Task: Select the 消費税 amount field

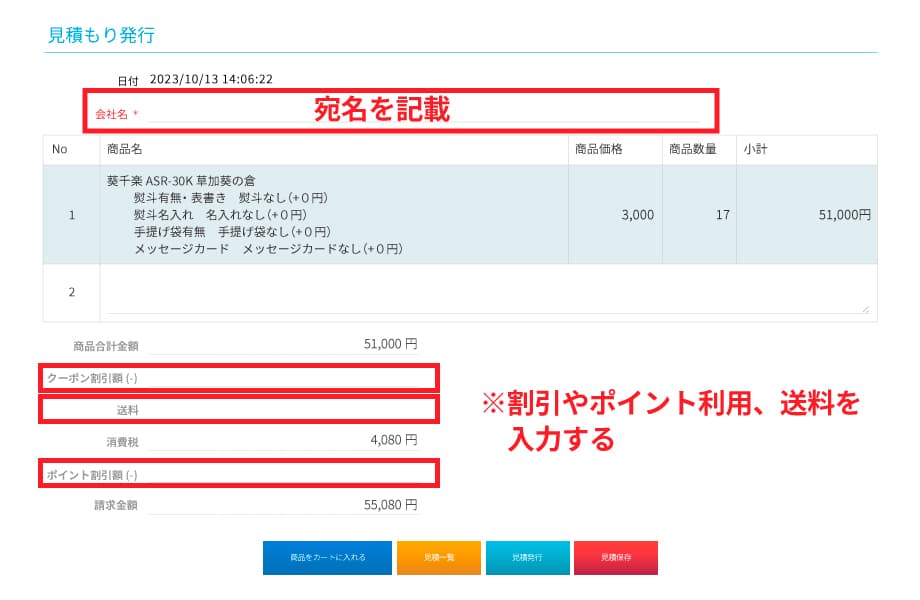Action: (283, 440)
